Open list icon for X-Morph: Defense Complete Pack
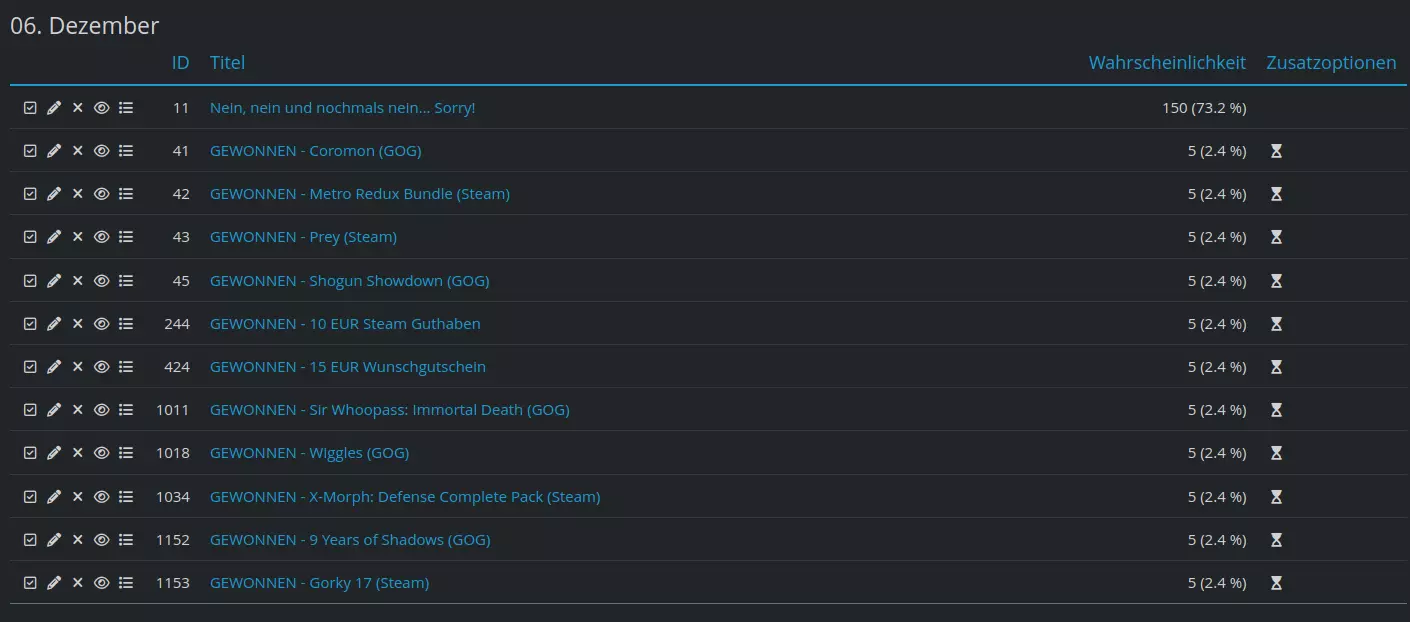Viewport: 1410px width, 622px height. pos(126,497)
